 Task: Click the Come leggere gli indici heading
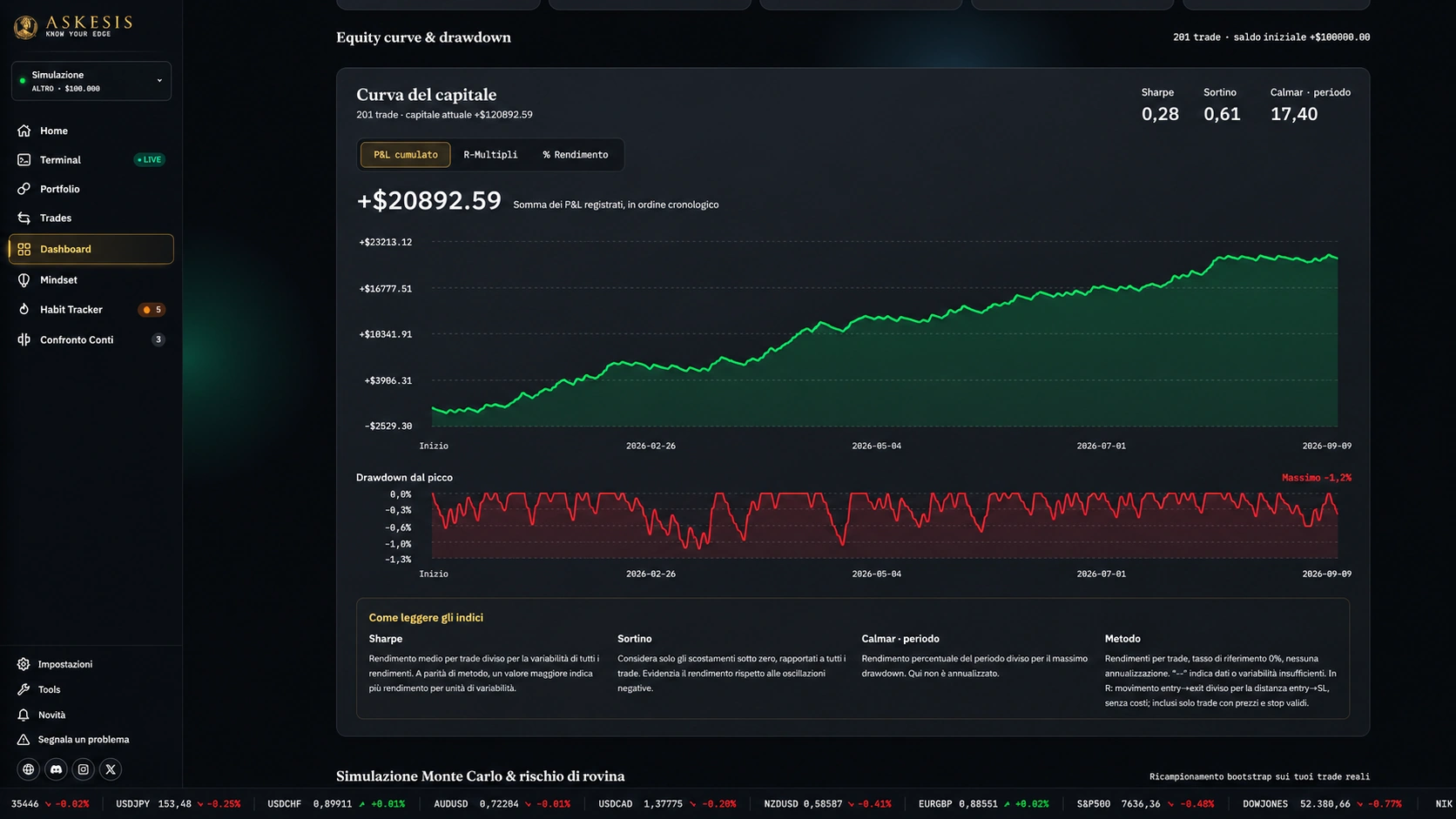click(x=426, y=618)
